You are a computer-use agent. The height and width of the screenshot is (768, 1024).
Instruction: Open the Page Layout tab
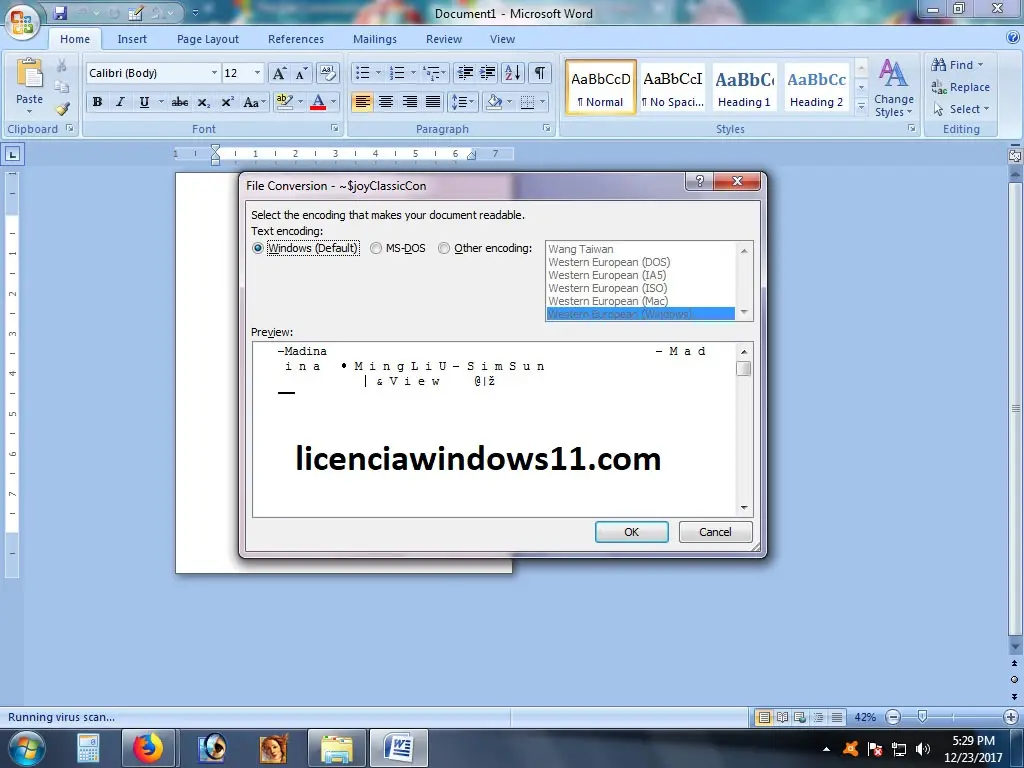[x=208, y=39]
